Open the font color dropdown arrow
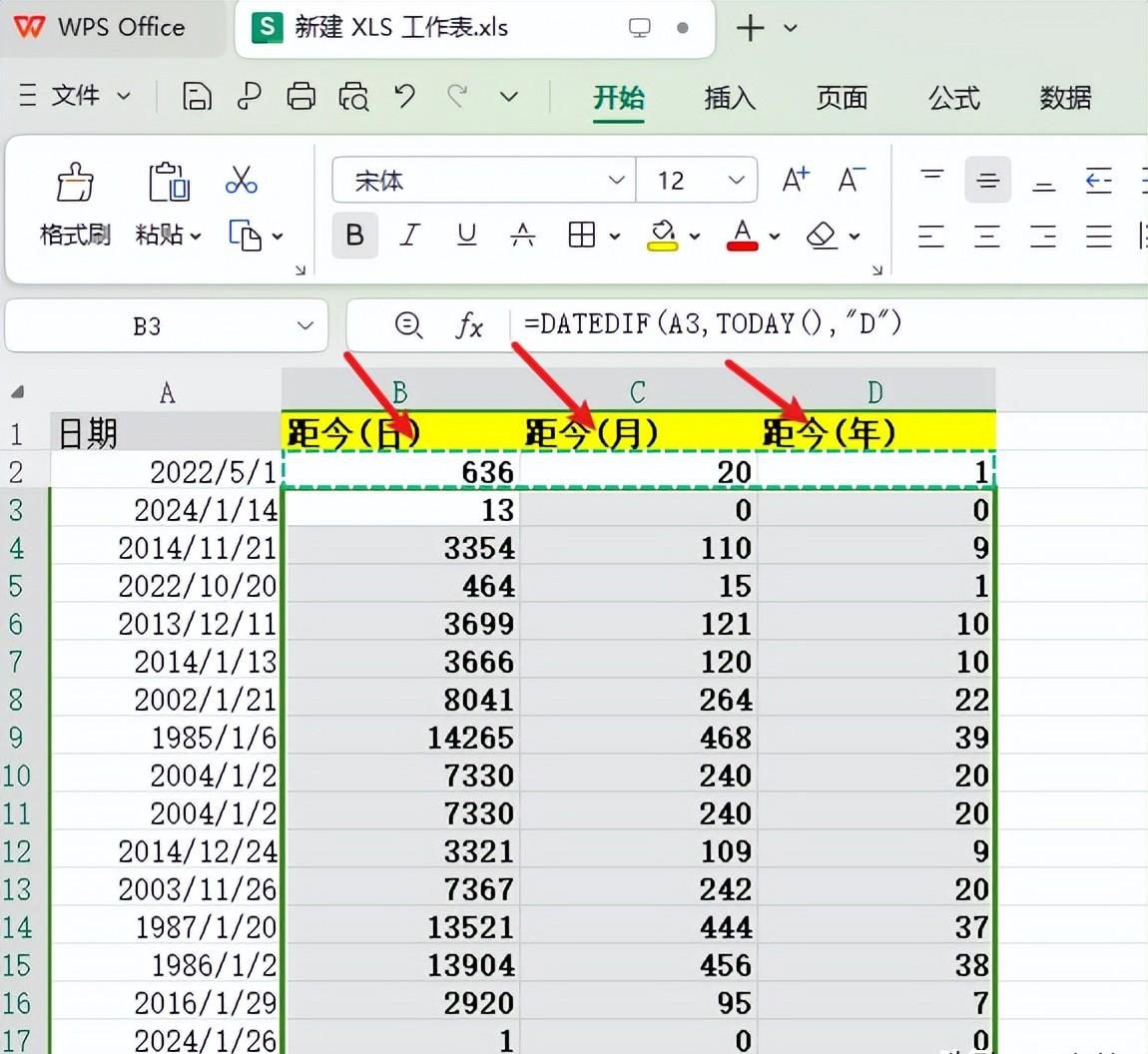The width and height of the screenshot is (1148, 1054). [775, 236]
